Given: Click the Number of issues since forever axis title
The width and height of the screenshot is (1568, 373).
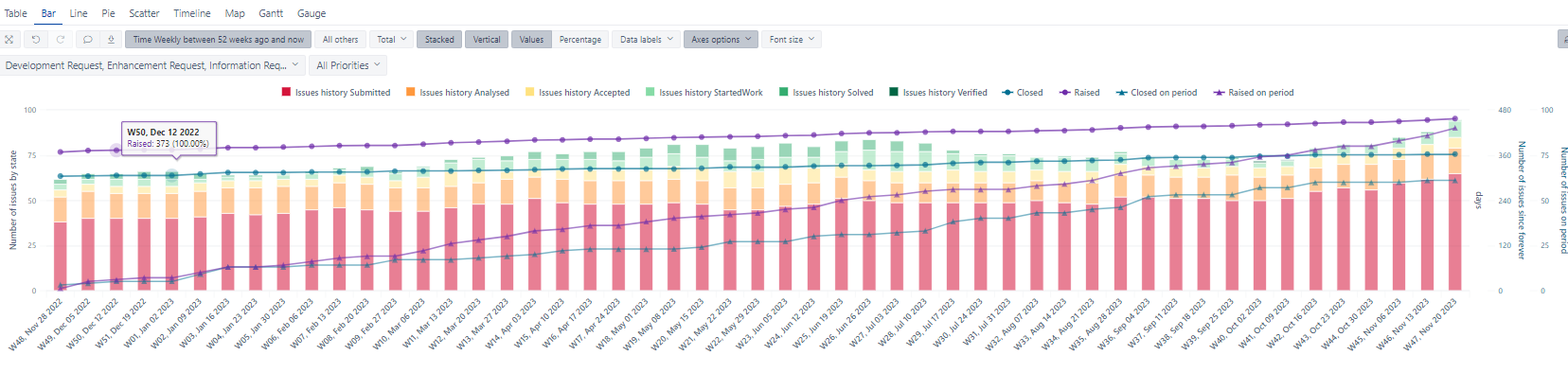Looking at the screenshot, I should pyautogui.click(x=1522, y=200).
